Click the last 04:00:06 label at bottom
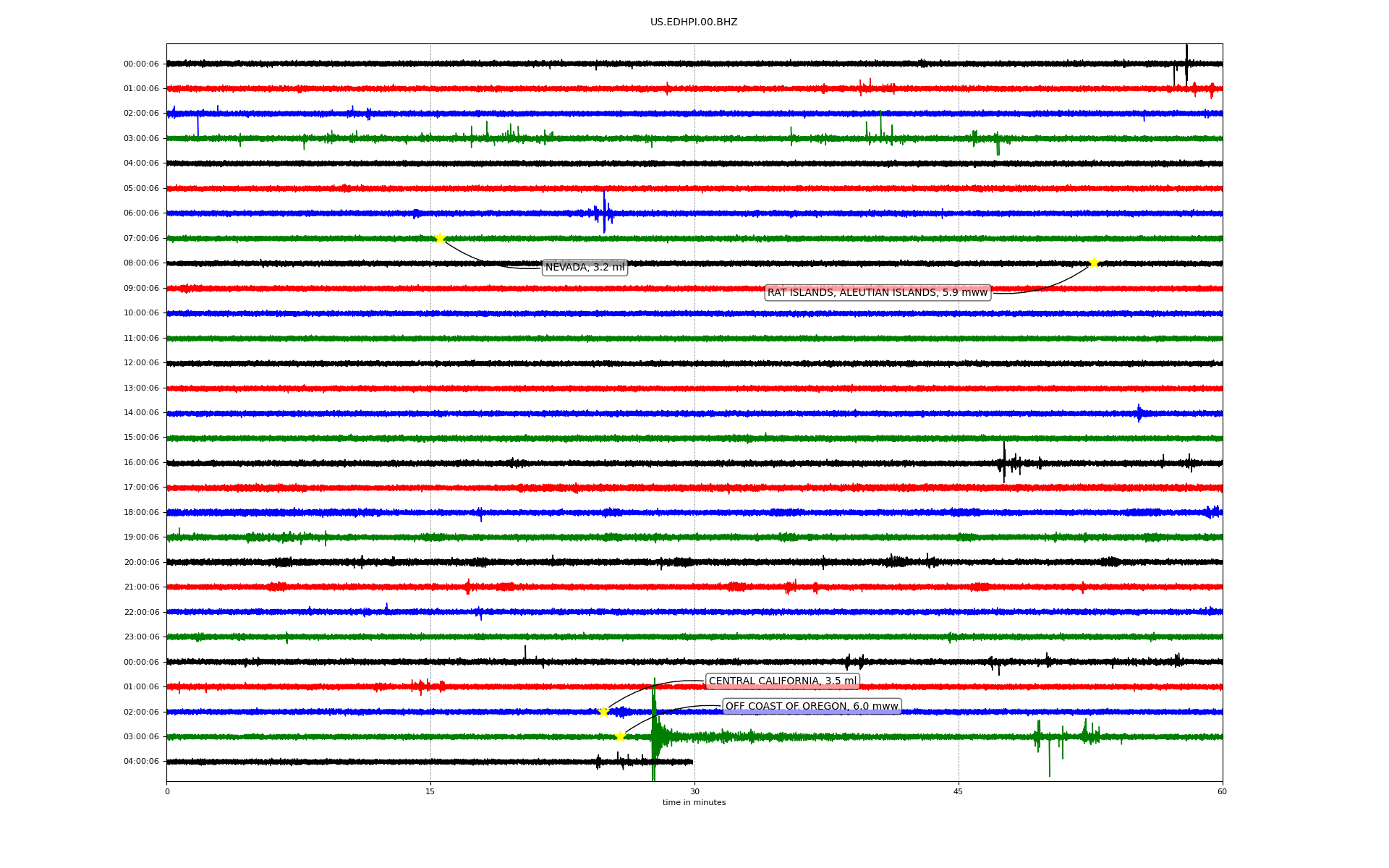The image size is (1389, 868). (x=141, y=762)
